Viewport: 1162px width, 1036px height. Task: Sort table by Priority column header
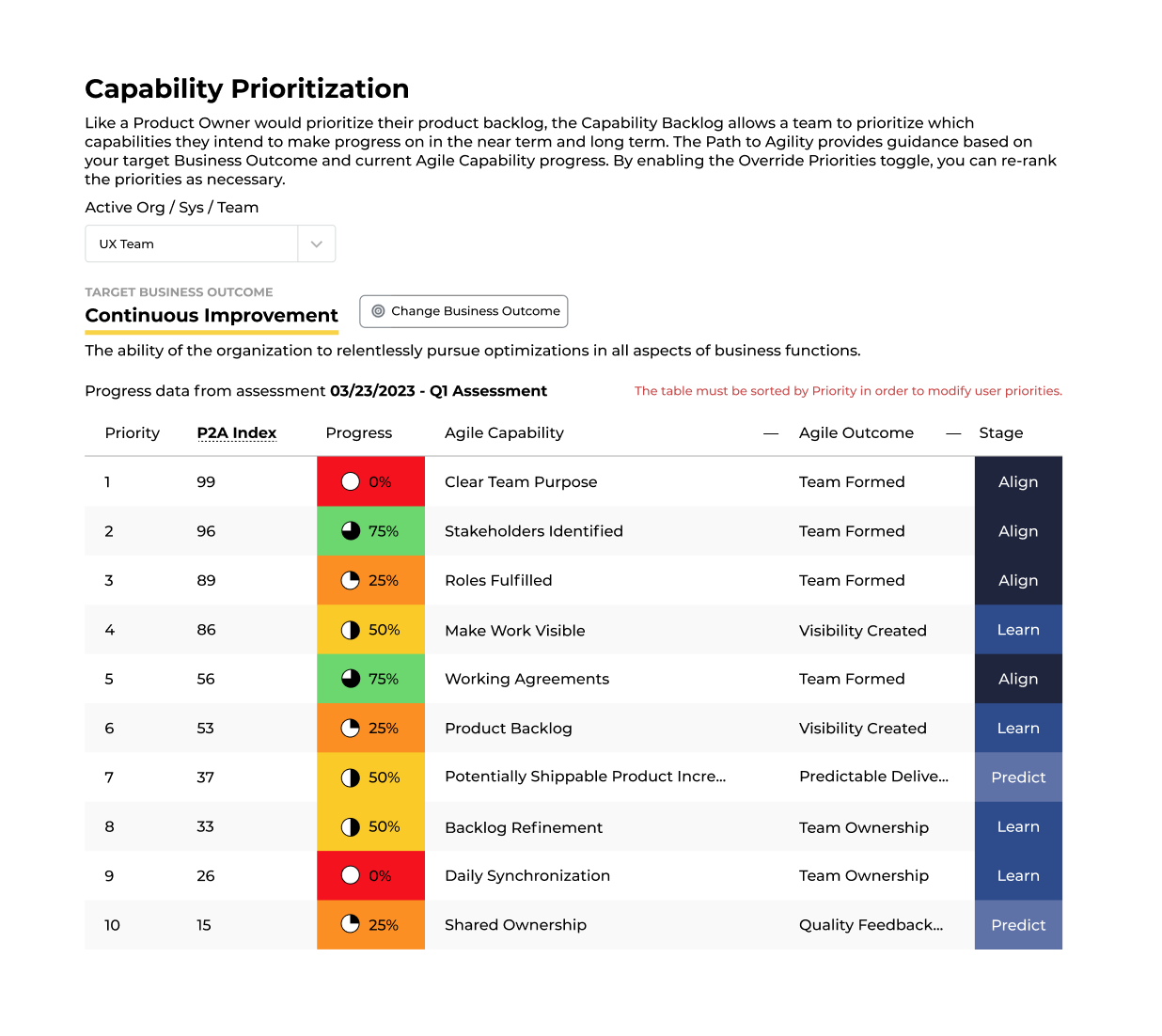click(133, 432)
